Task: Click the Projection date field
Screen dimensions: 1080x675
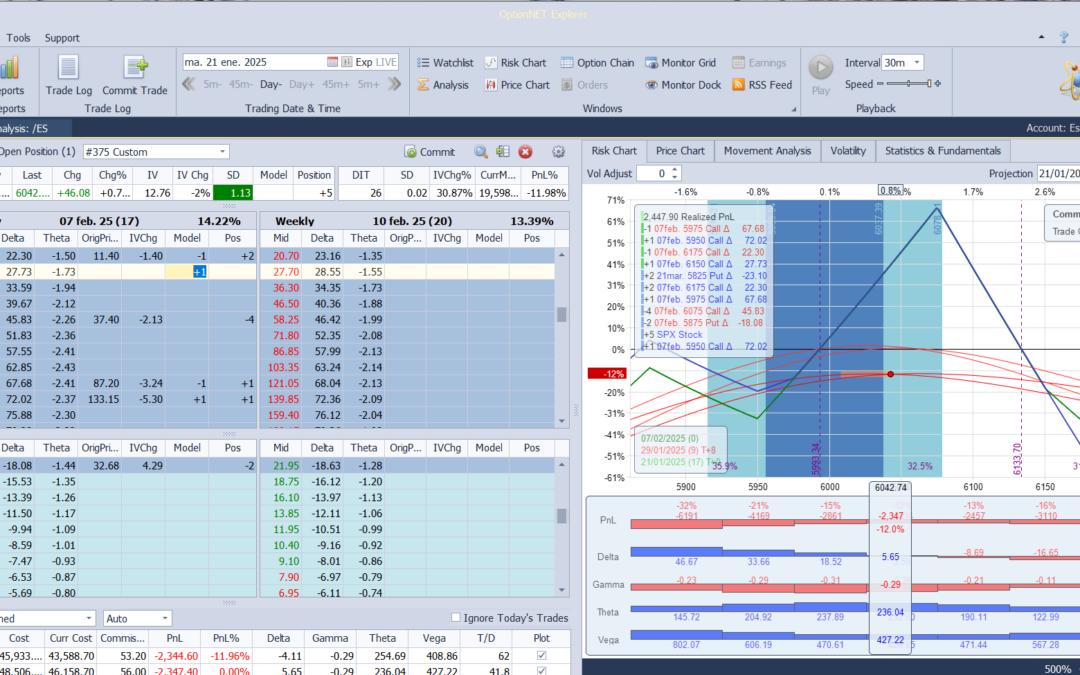Action: tap(1058, 174)
